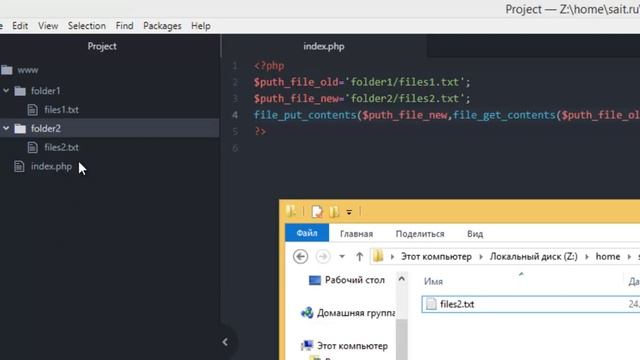
Task: Click the Этот компьютер computer icon in pane
Action: click(x=307, y=346)
